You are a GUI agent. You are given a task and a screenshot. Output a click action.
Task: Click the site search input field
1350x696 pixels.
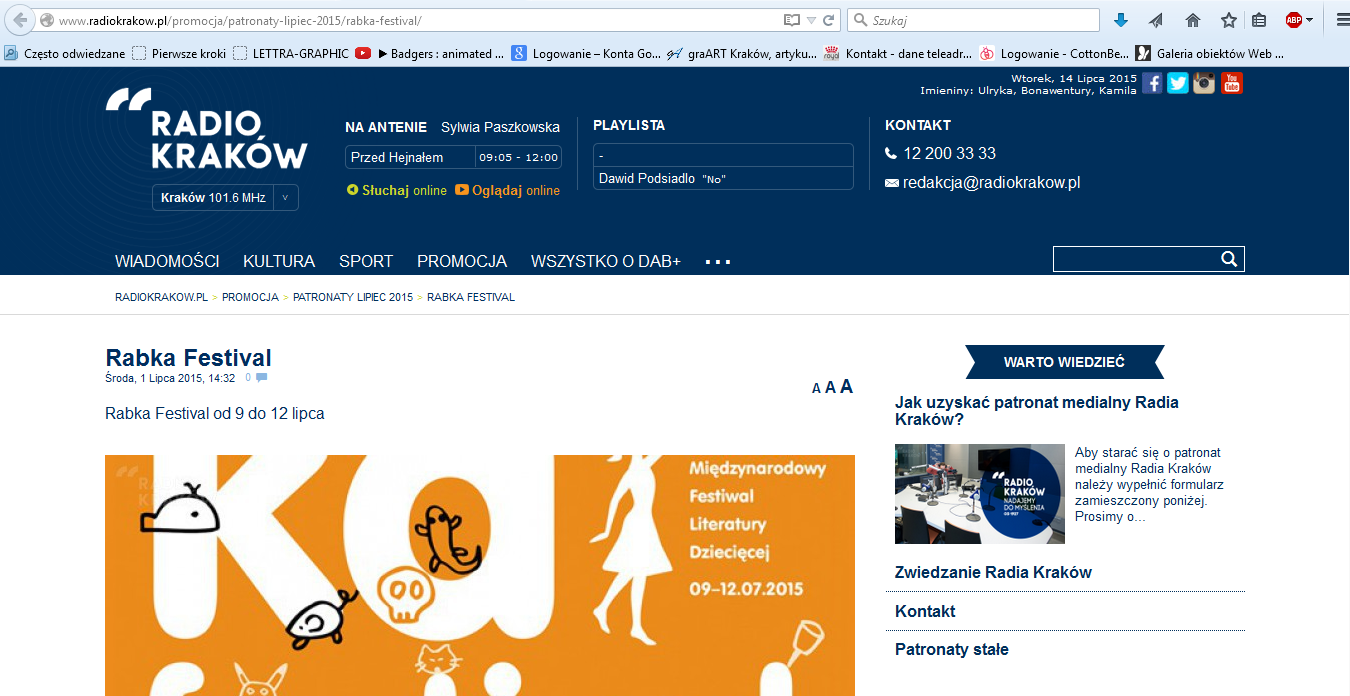click(x=1135, y=259)
